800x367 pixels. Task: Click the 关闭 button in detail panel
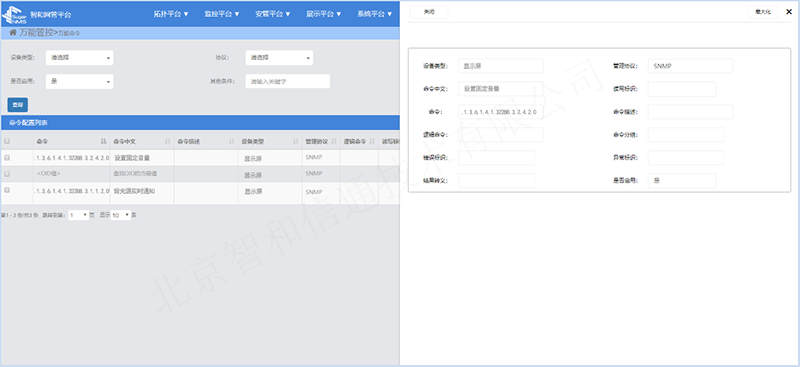click(x=429, y=12)
